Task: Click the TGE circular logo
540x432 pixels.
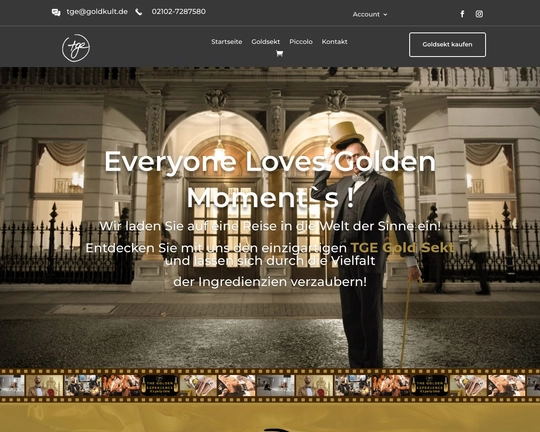Action: click(x=76, y=48)
